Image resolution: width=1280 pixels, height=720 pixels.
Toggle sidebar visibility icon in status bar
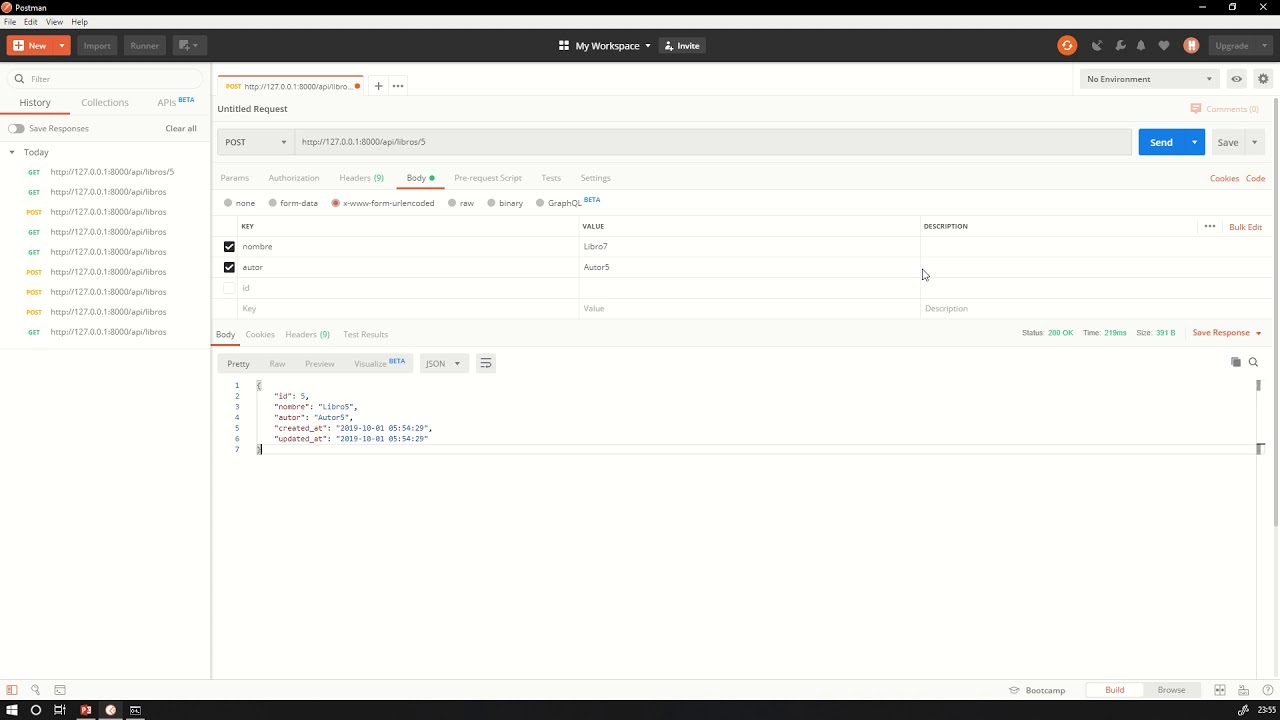12,690
